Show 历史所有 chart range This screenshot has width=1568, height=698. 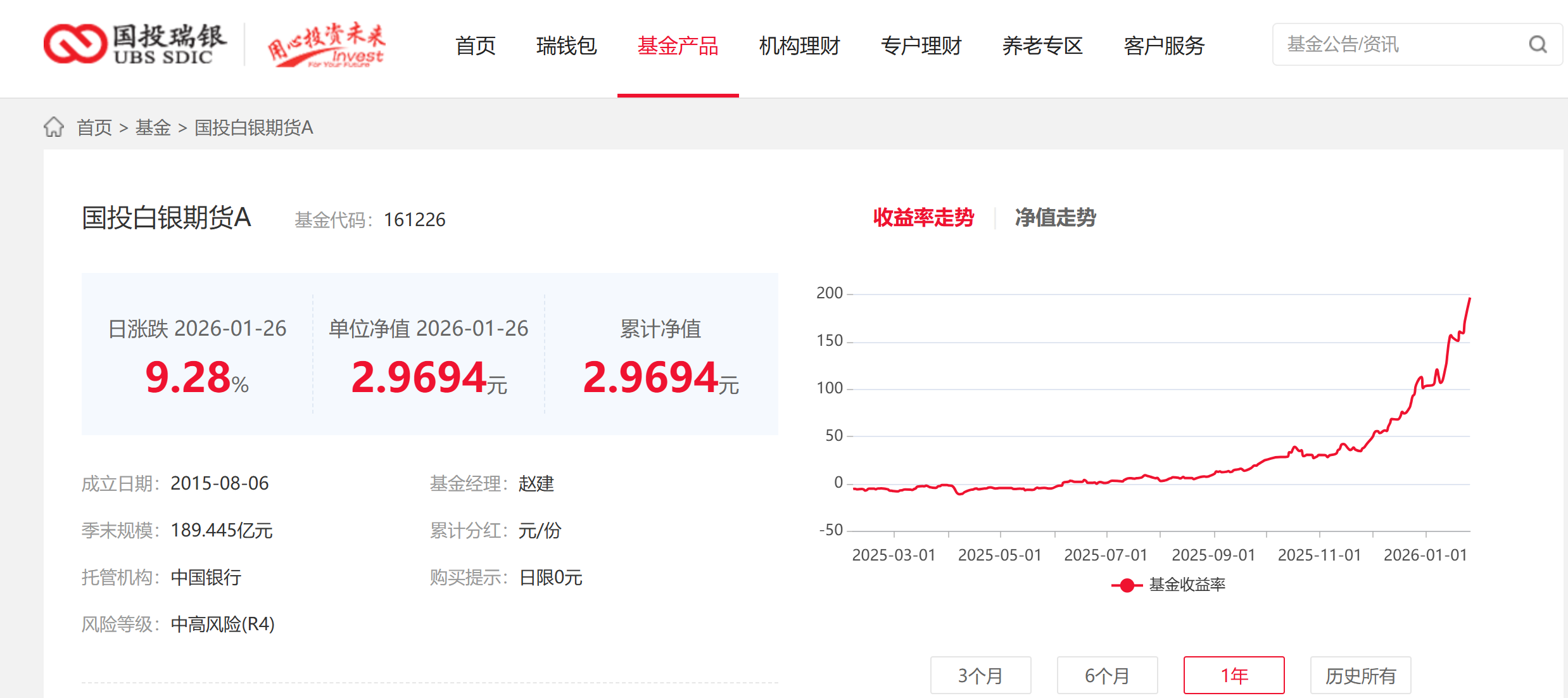(1360, 675)
